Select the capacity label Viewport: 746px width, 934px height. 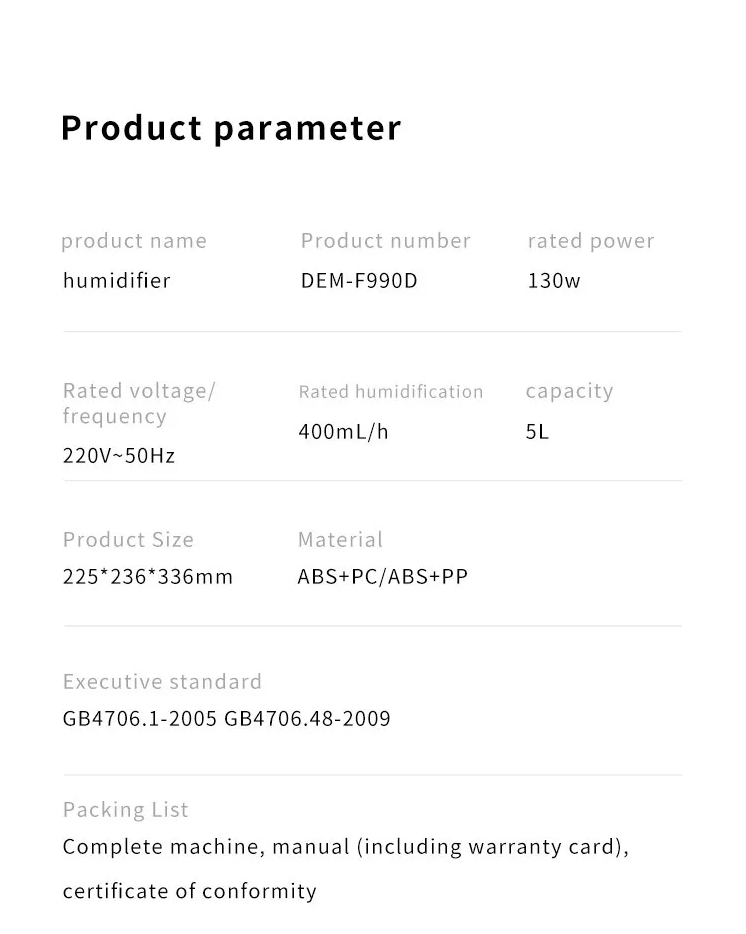[570, 391]
